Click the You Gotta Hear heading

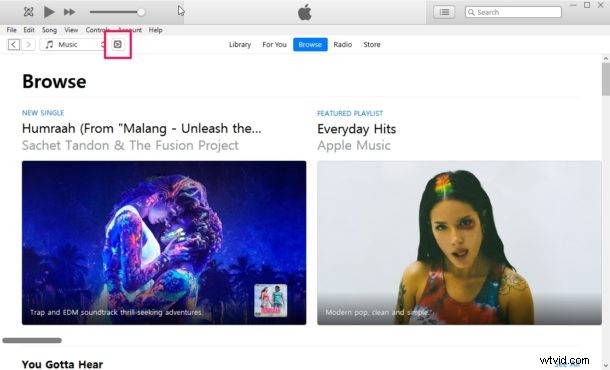point(62,365)
